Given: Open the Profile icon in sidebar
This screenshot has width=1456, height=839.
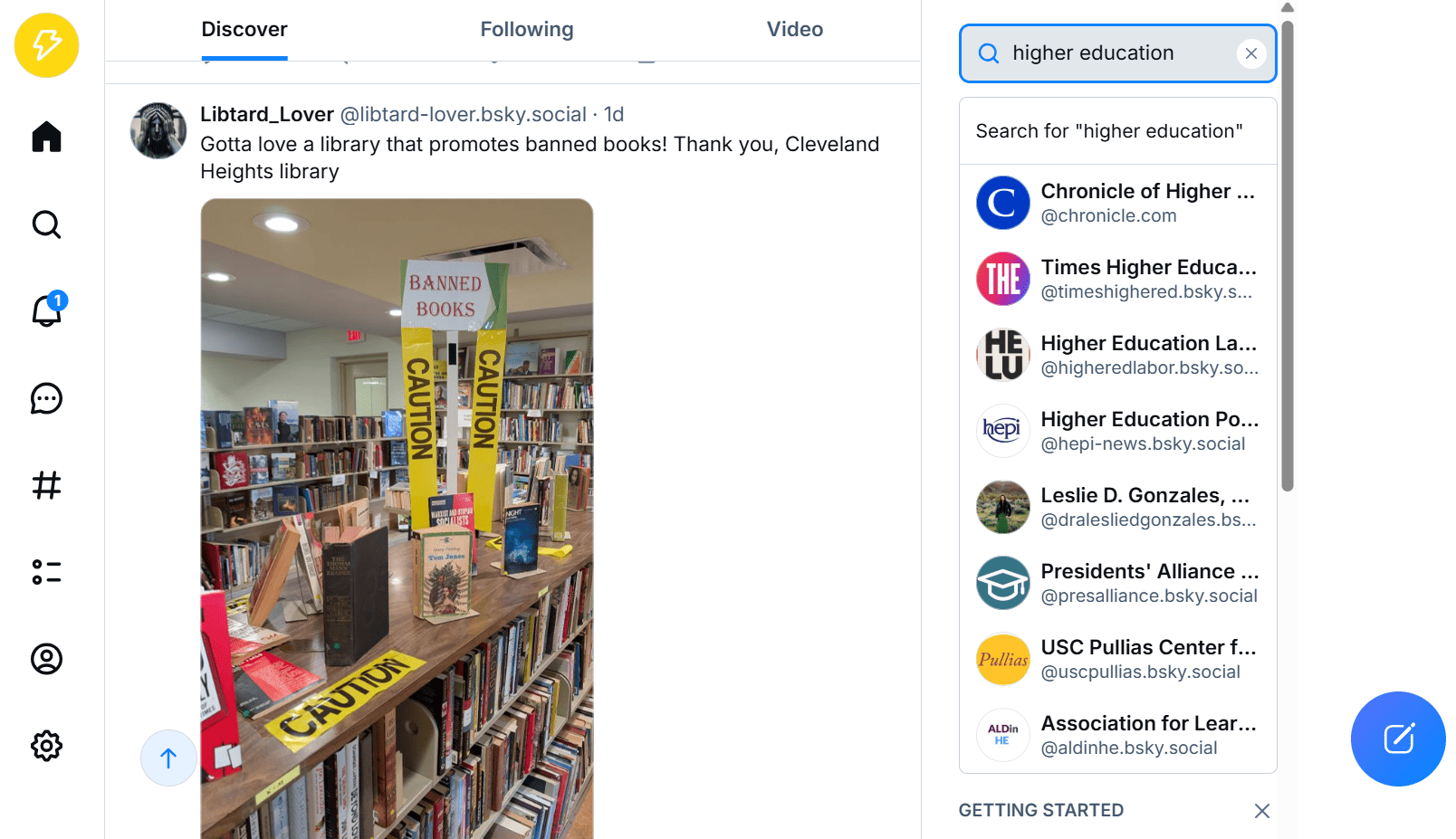Looking at the screenshot, I should 46,659.
